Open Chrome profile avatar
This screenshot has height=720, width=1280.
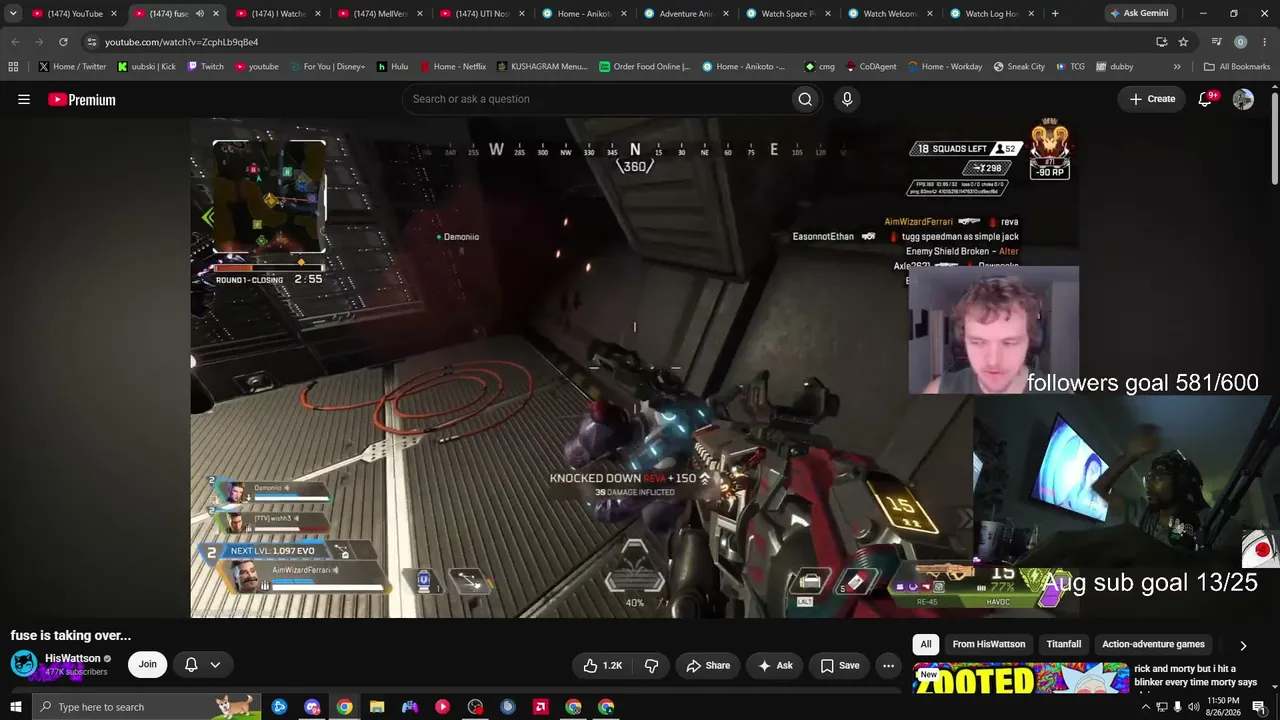(x=1240, y=42)
